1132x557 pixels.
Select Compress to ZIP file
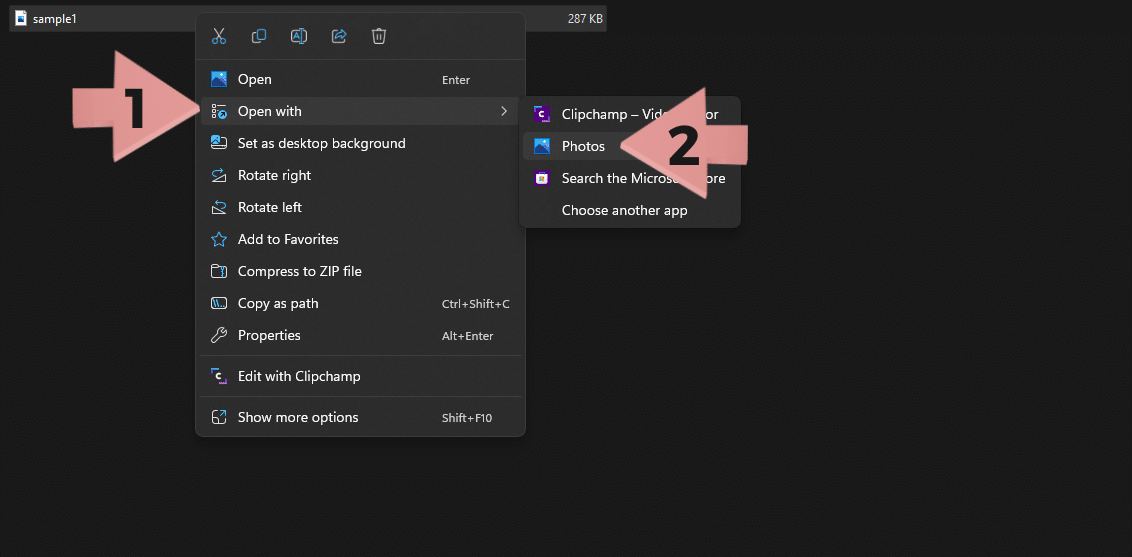pyautogui.click(x=360, y=271)
